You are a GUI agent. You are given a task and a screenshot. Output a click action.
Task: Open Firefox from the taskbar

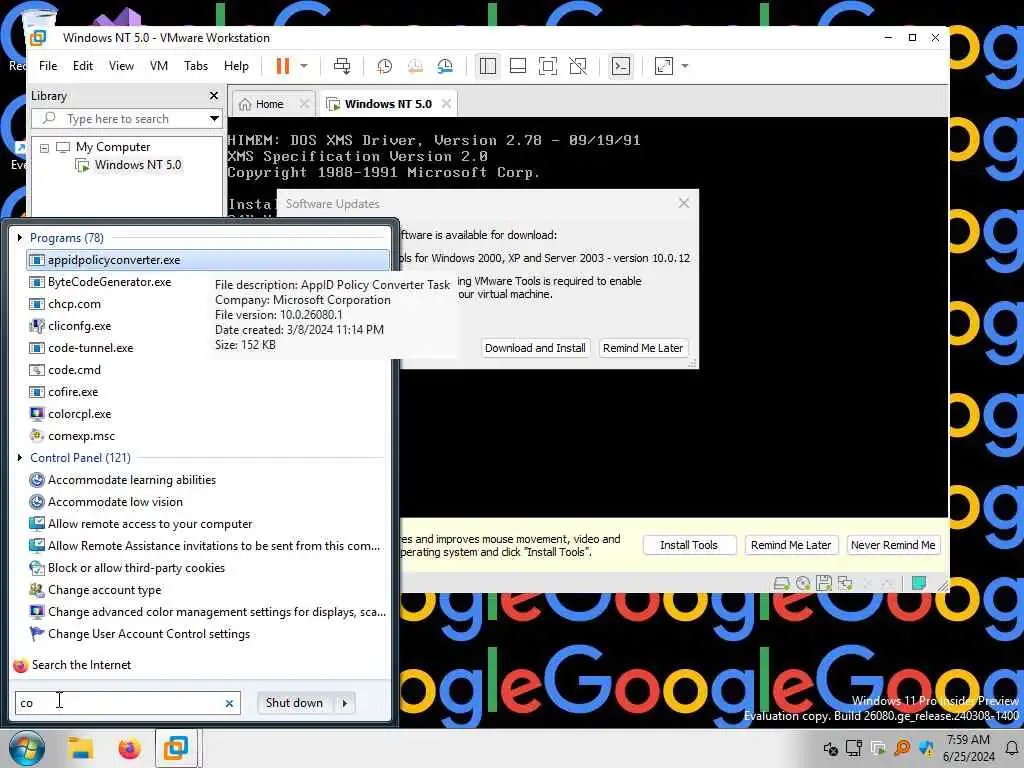tap(129, 748)
